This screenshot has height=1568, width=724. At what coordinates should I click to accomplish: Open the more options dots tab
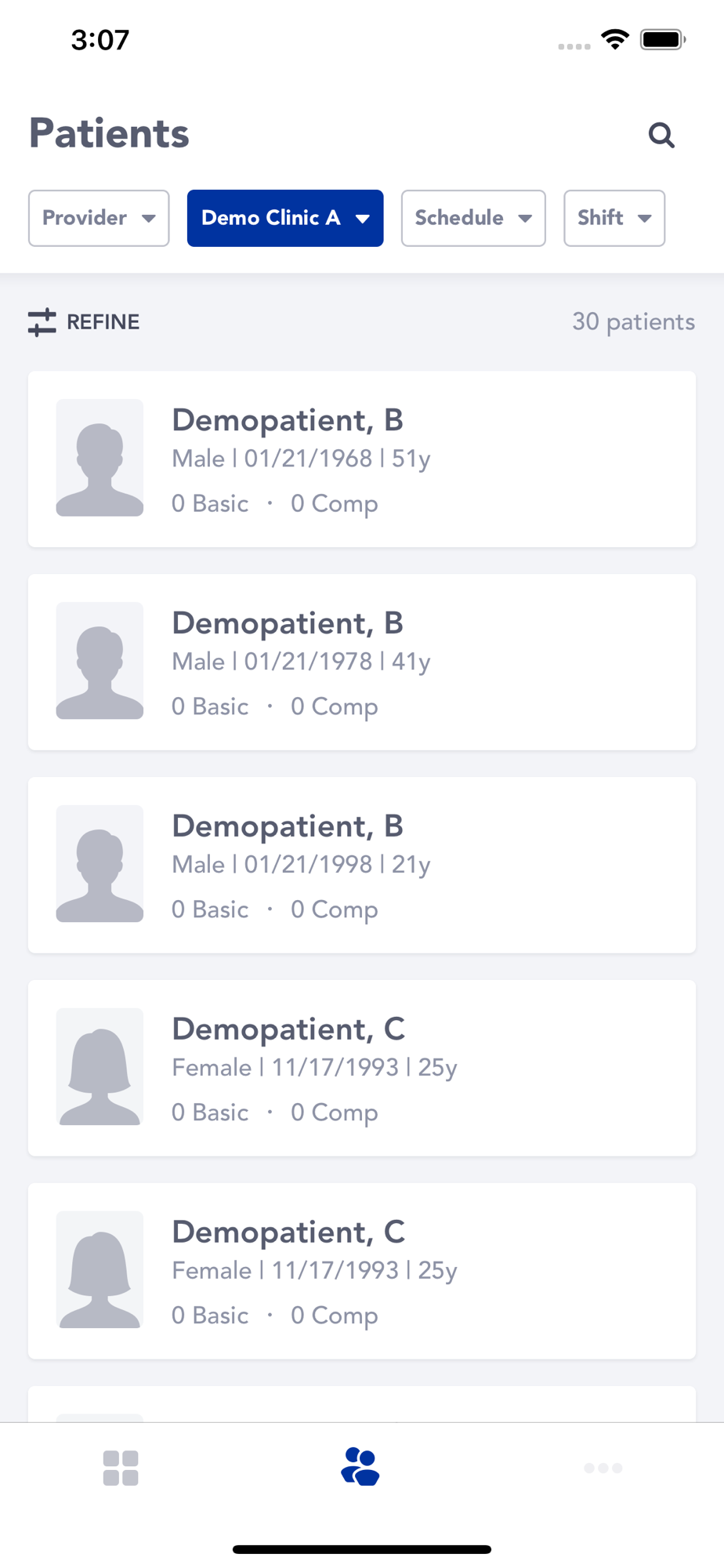603,1468
